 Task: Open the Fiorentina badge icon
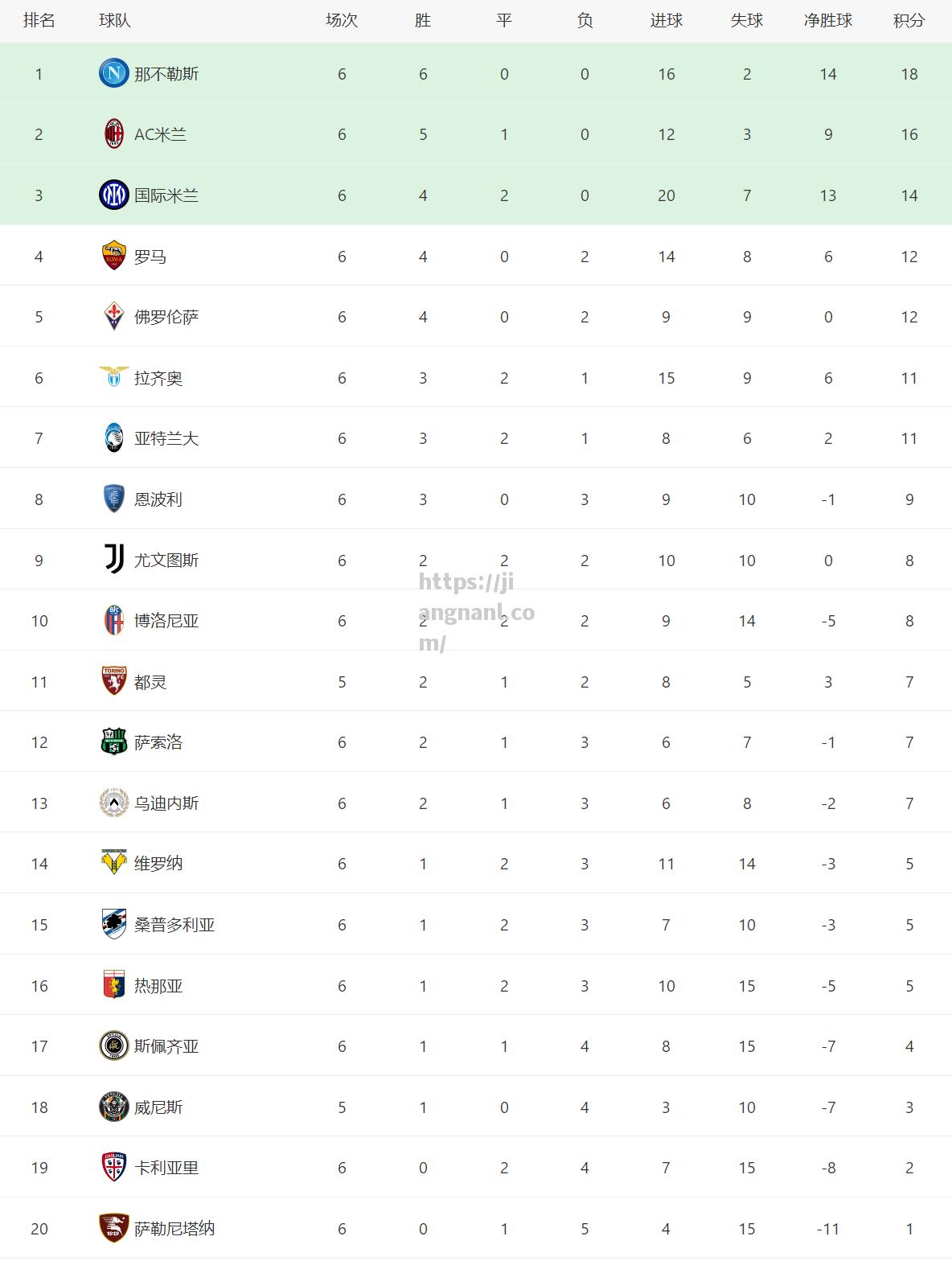click(114, 317)
